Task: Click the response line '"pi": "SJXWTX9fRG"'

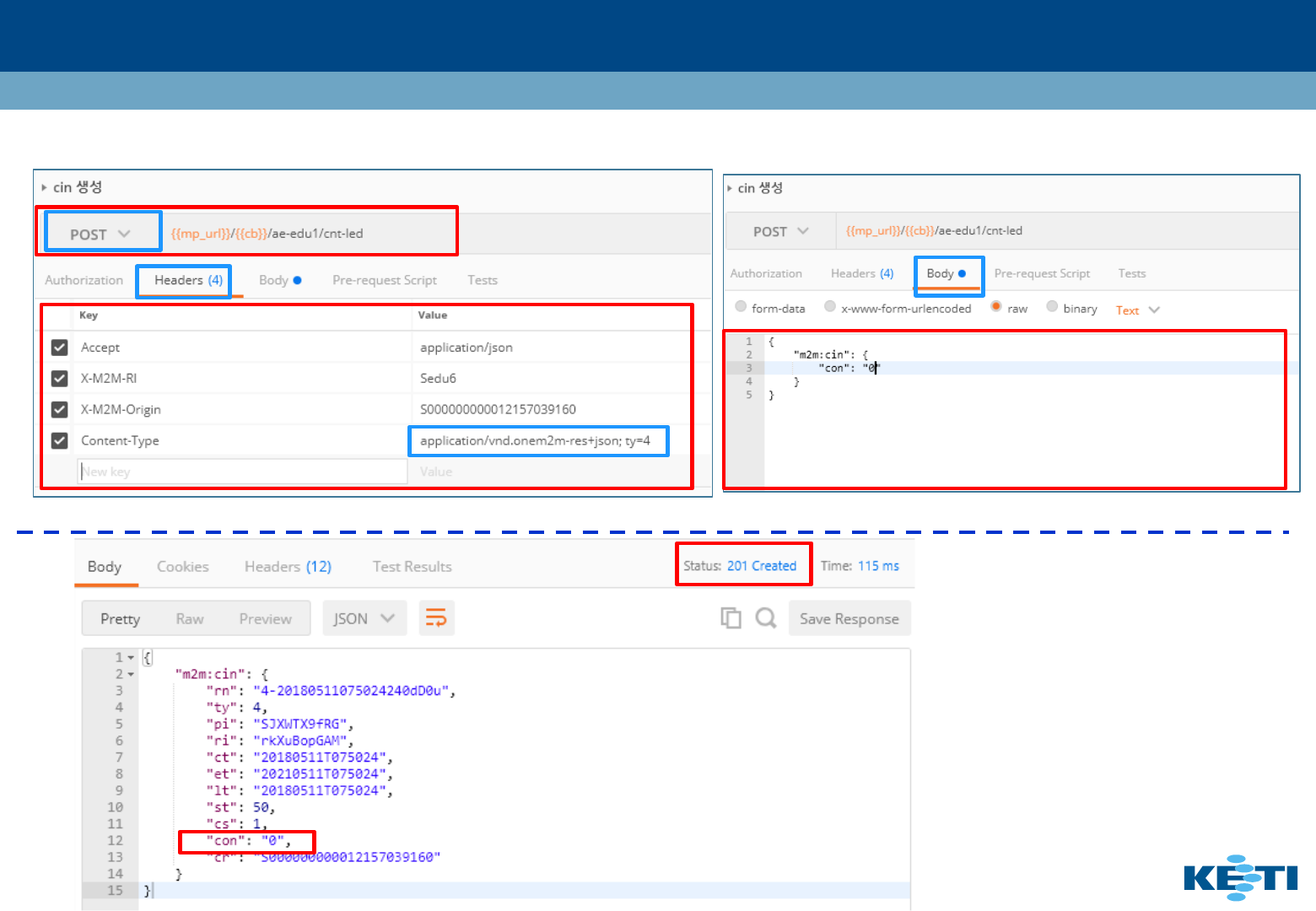Action: click(280, 725)
